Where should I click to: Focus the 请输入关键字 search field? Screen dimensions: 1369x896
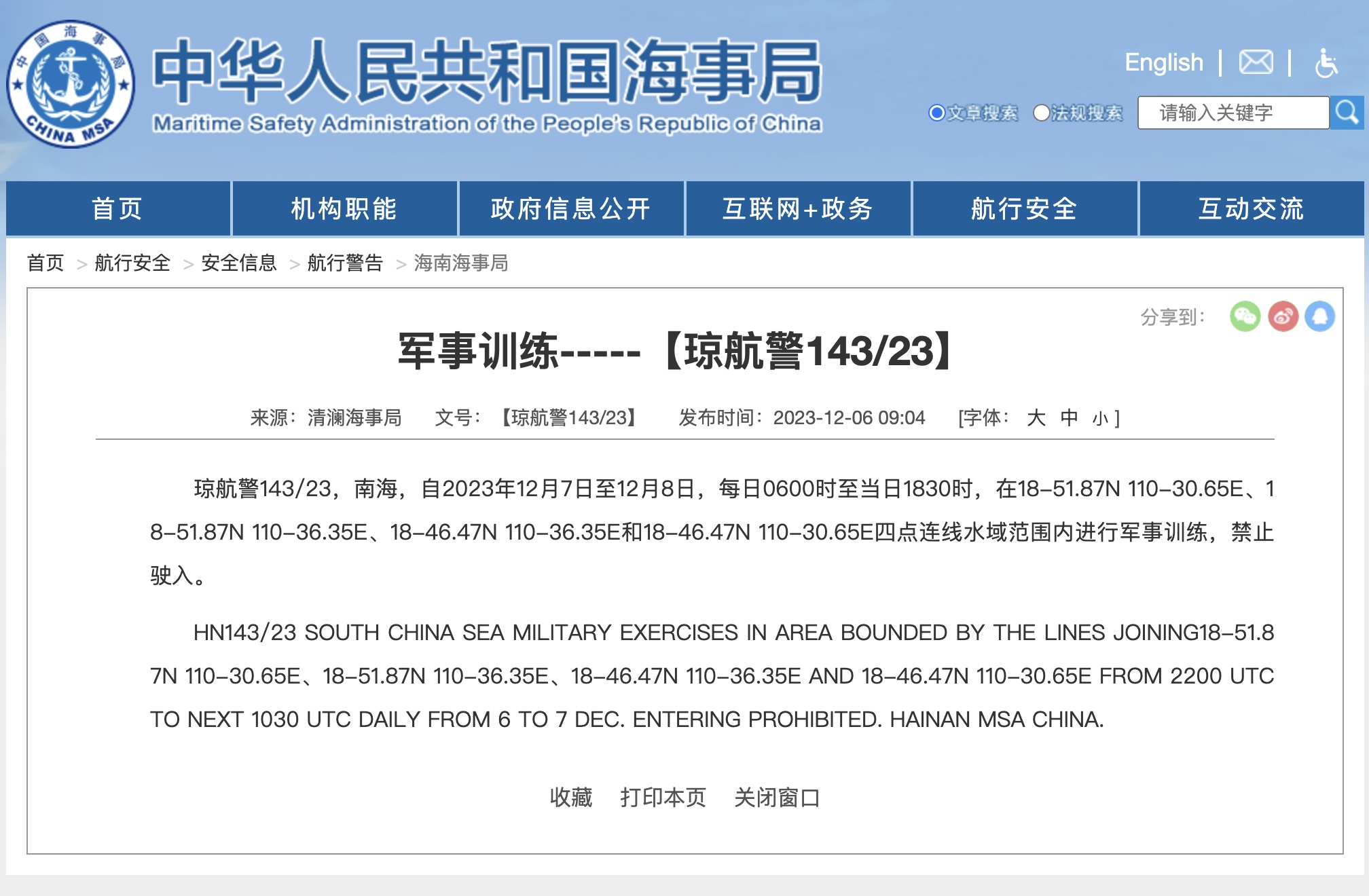1233,113
